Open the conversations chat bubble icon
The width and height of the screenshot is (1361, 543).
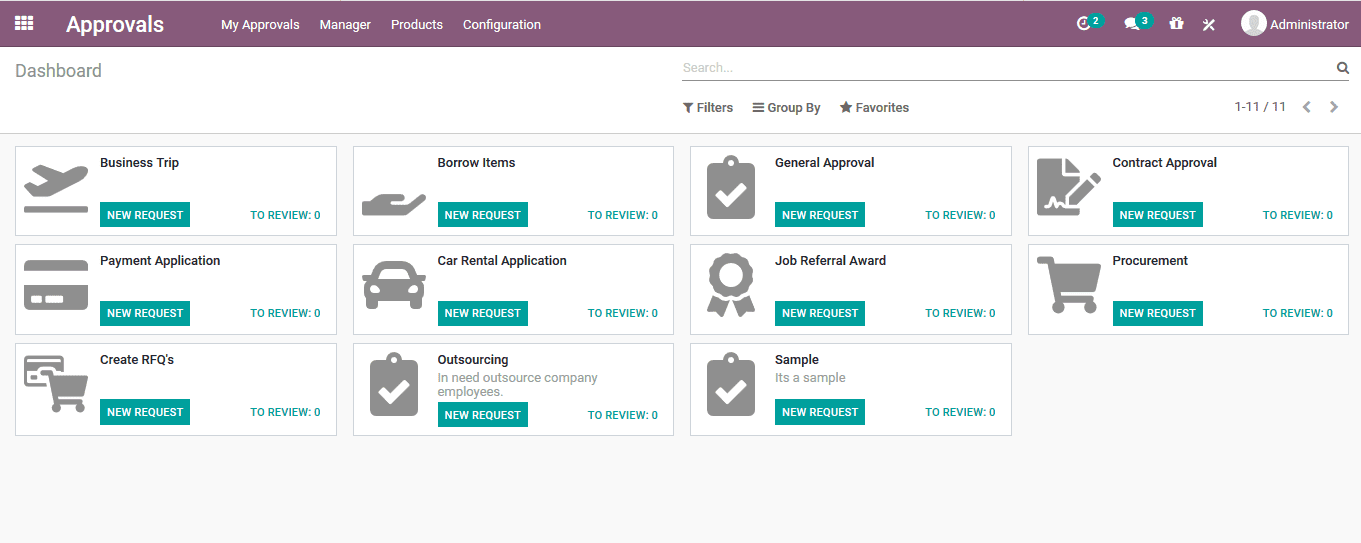coord(1132,24)
